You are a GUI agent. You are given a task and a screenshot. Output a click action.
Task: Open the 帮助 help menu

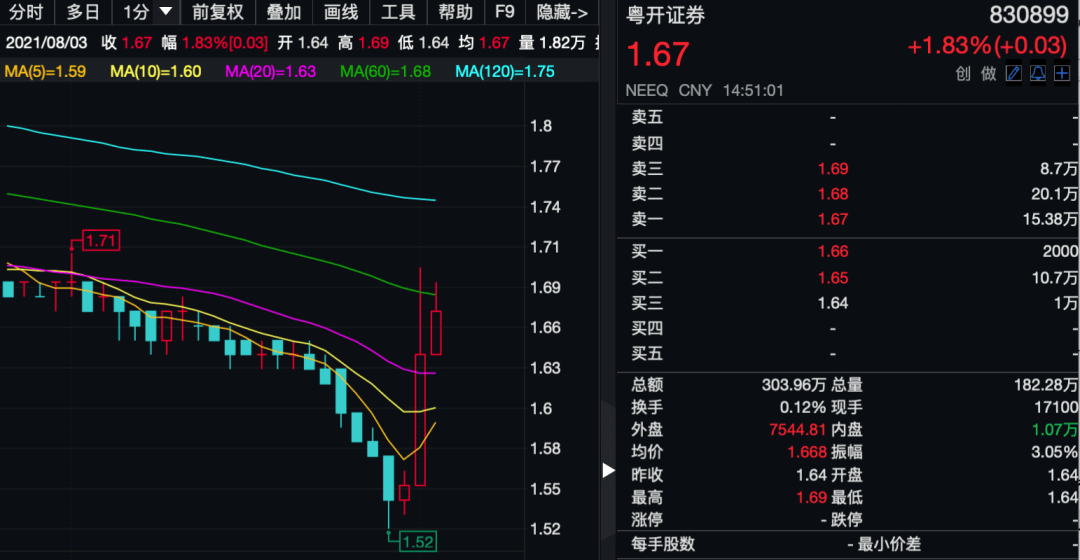point(455,12)
